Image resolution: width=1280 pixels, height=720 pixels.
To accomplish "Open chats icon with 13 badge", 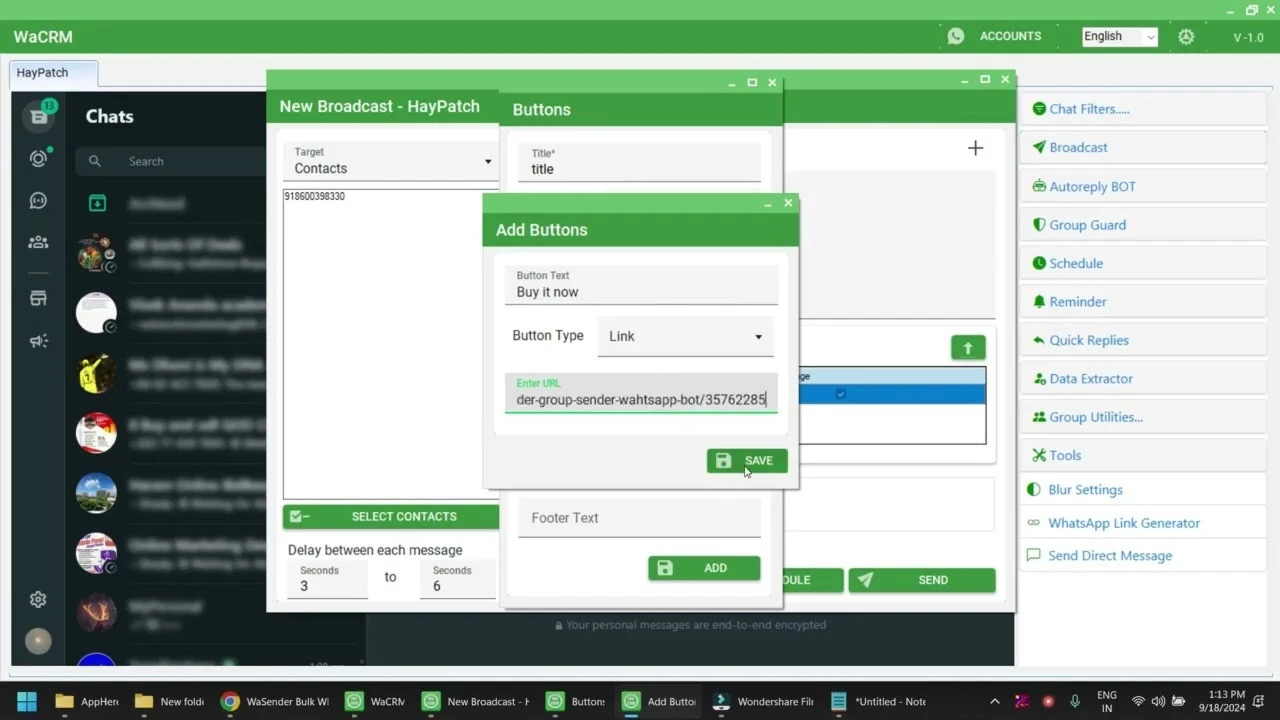I will click(x=39, y=116).
